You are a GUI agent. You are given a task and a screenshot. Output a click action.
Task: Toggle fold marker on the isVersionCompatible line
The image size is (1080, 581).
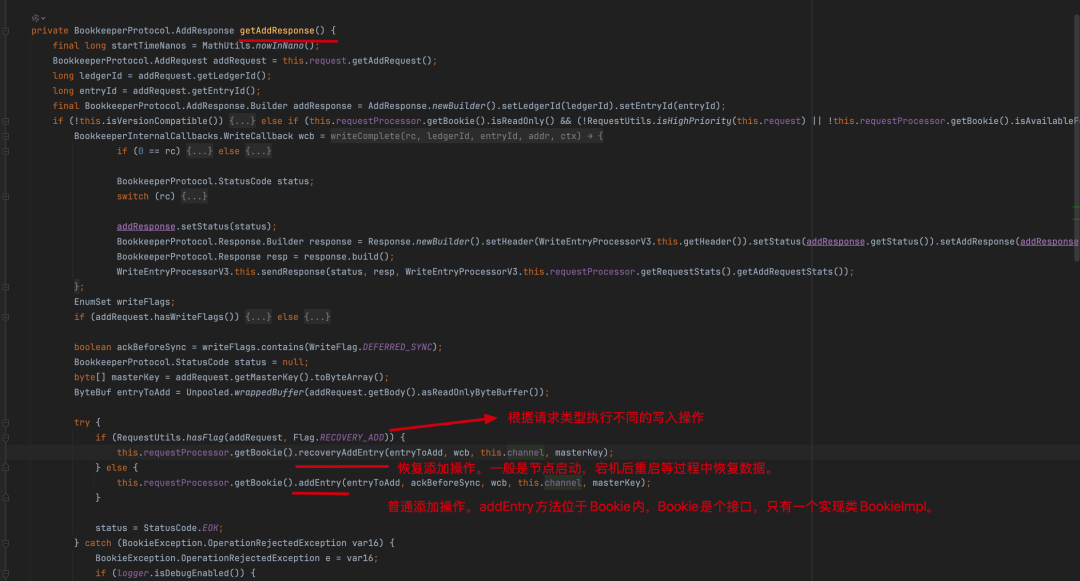6,121
